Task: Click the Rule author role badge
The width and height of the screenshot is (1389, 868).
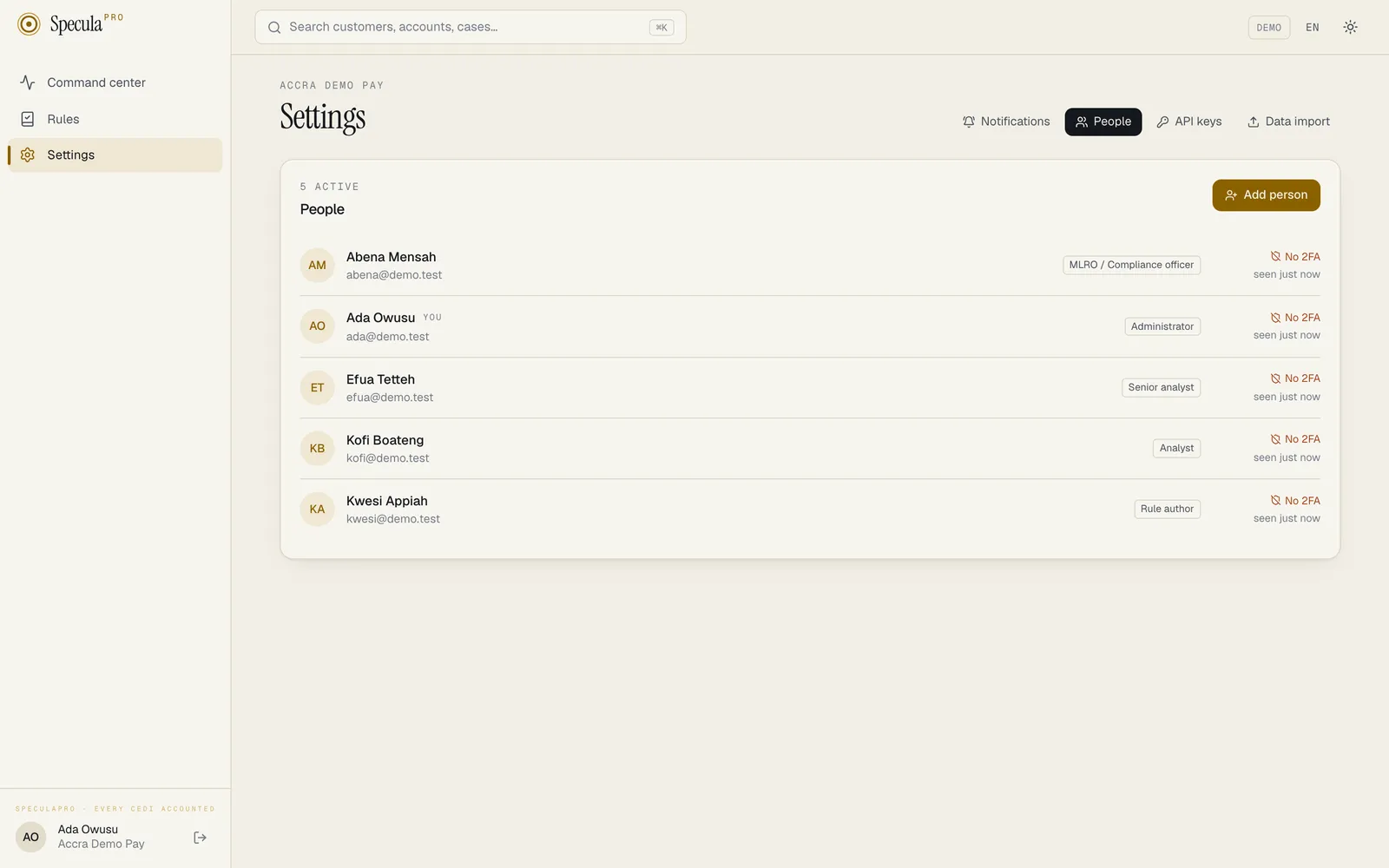Action: point(1167,509)
